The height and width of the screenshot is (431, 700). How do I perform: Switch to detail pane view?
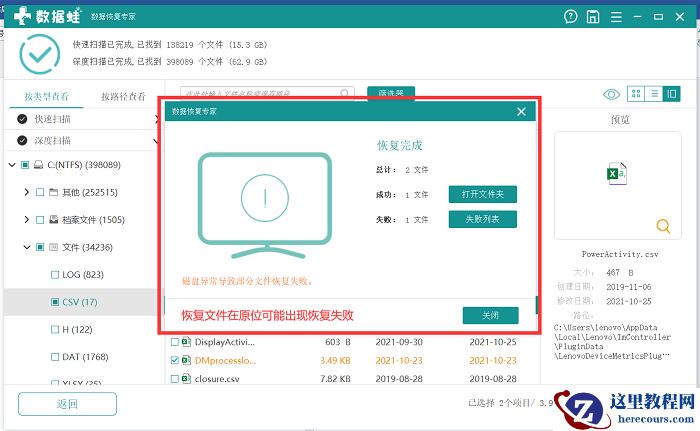pyautogui.click(x=671, y=94)
